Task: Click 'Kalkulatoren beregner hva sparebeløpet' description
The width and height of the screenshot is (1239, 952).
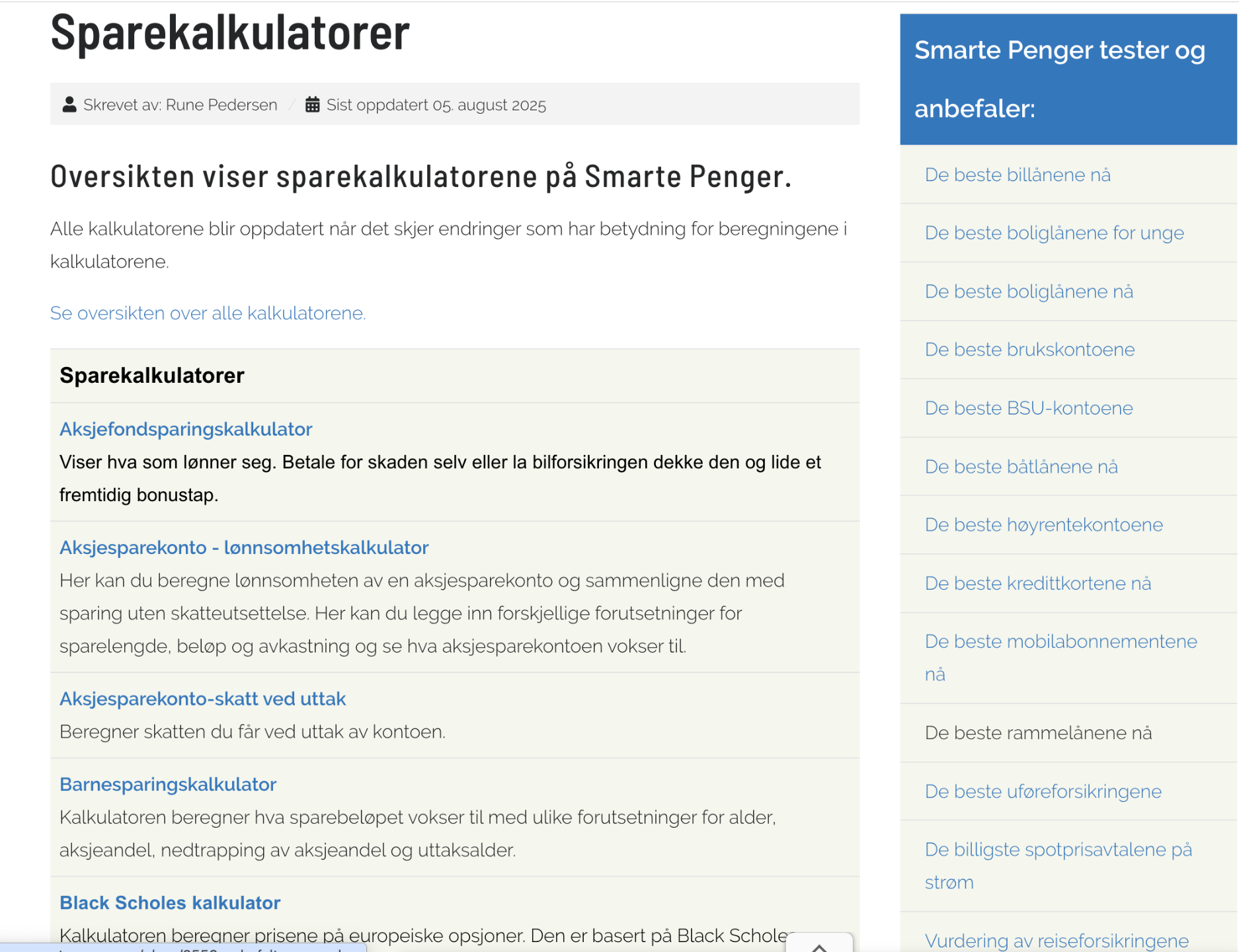Action: point(418,834)
